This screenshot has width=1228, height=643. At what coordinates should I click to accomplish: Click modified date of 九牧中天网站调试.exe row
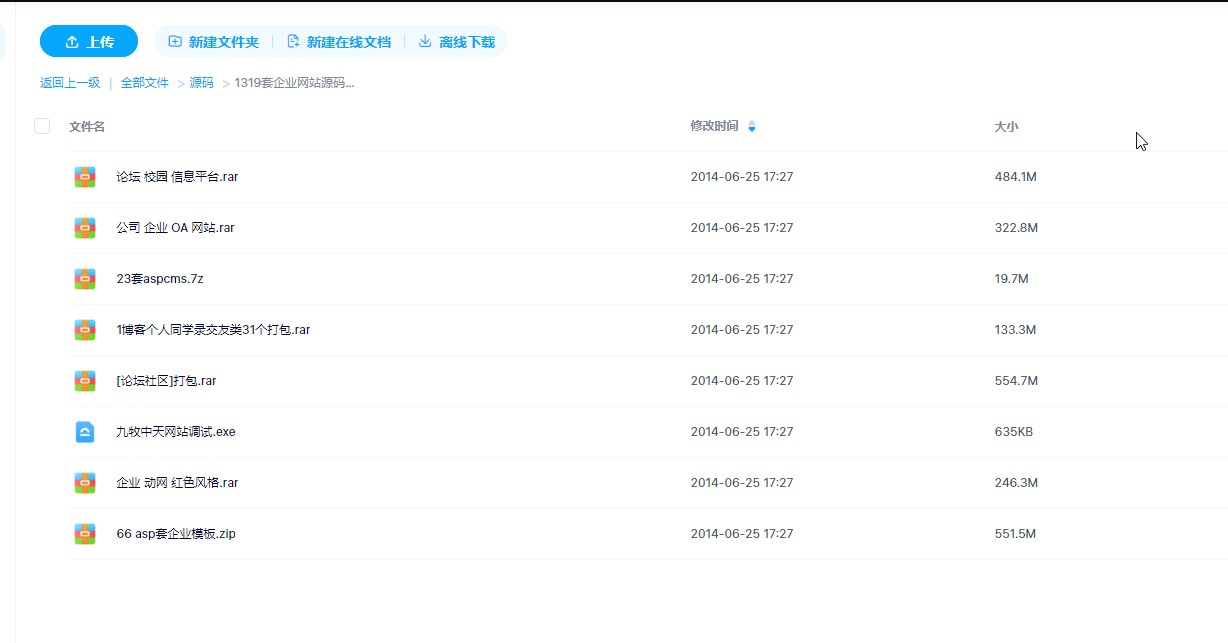tap(742, 432)
